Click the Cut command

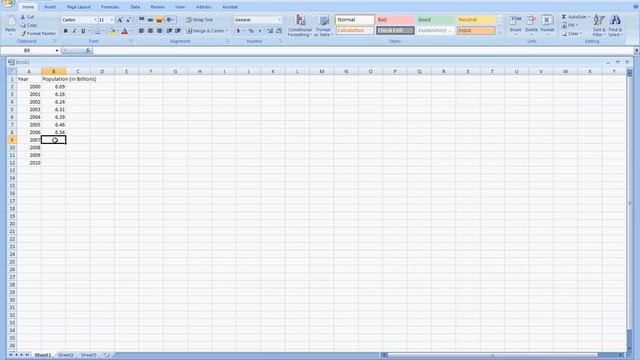[x=28, y=17]
